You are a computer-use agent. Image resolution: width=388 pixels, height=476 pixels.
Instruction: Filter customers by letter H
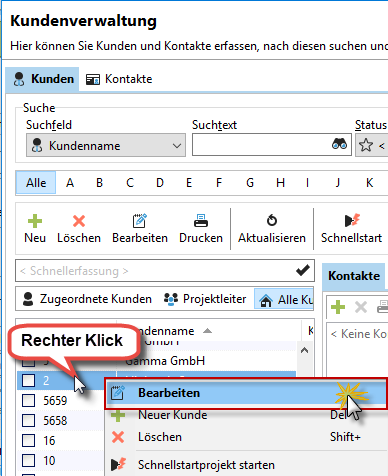click(x=280, y=183)
